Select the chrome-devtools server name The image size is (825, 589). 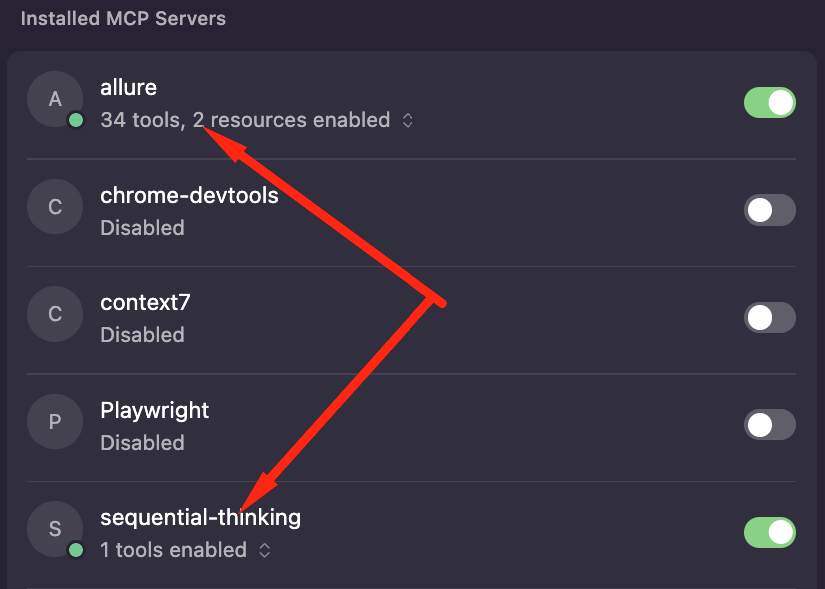(189, 195)
